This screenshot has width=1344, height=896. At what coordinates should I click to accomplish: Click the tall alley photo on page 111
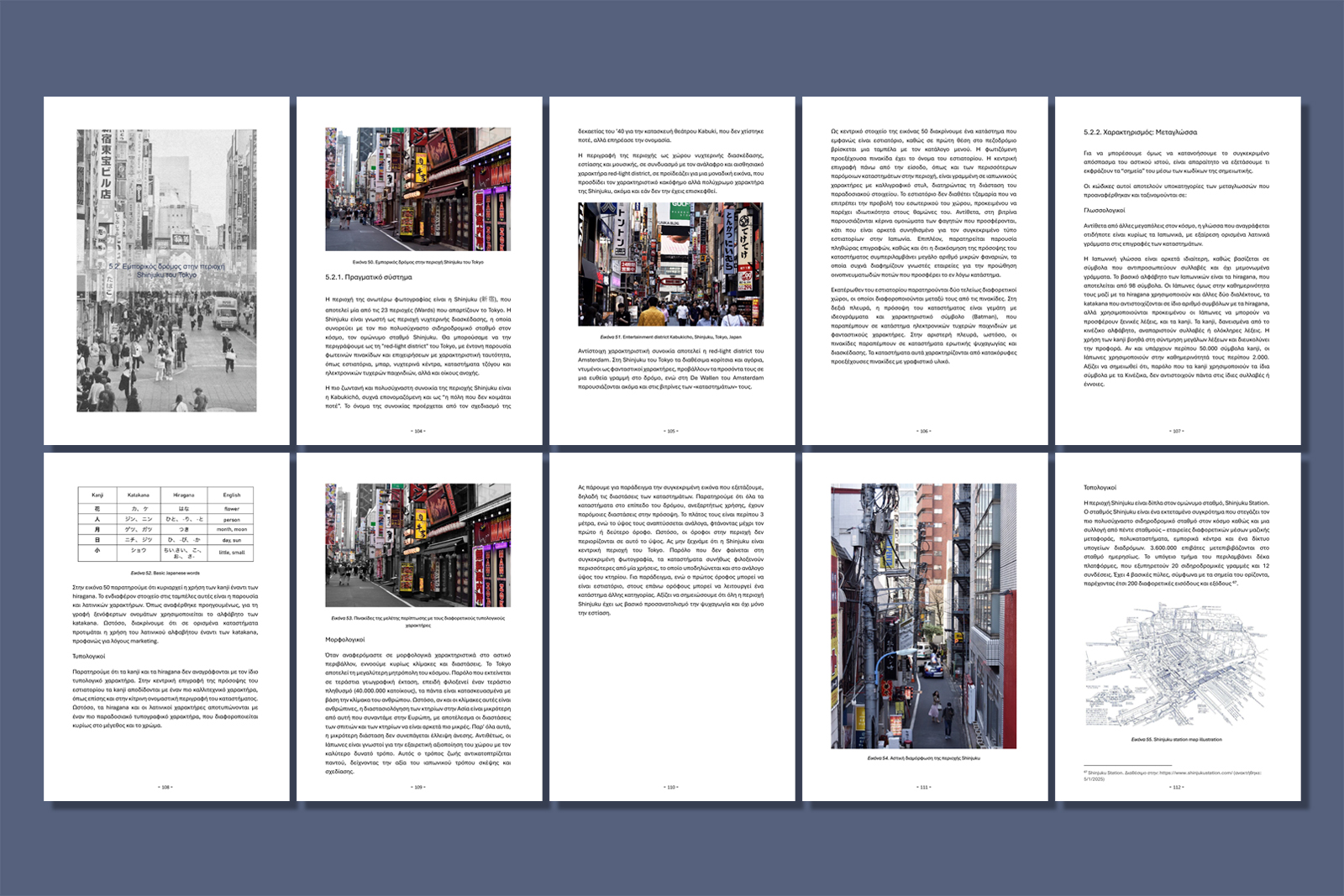923,616
